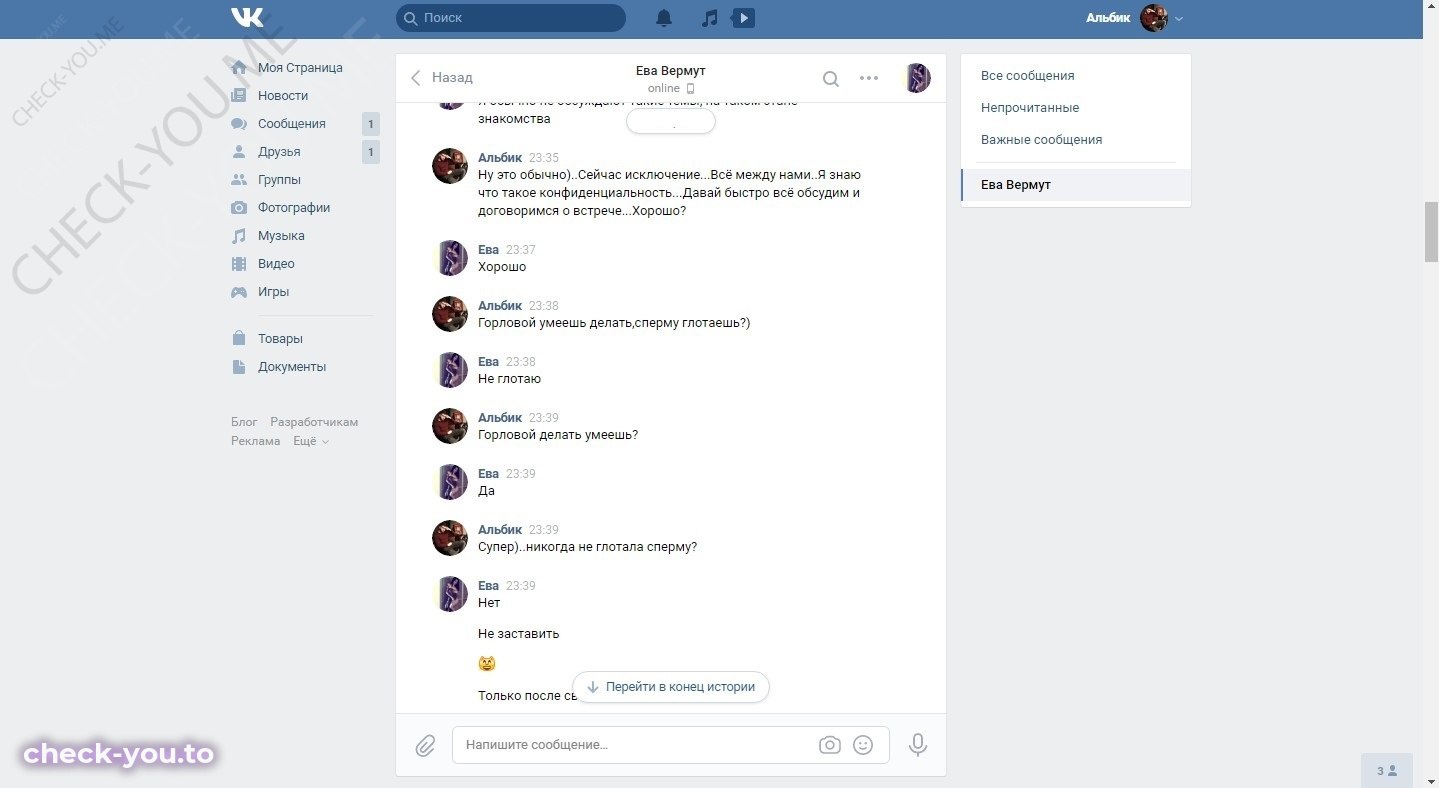Open Товары in the sidebar
The height and width of the screenshot is (788, 1439).
coord(280,339)
